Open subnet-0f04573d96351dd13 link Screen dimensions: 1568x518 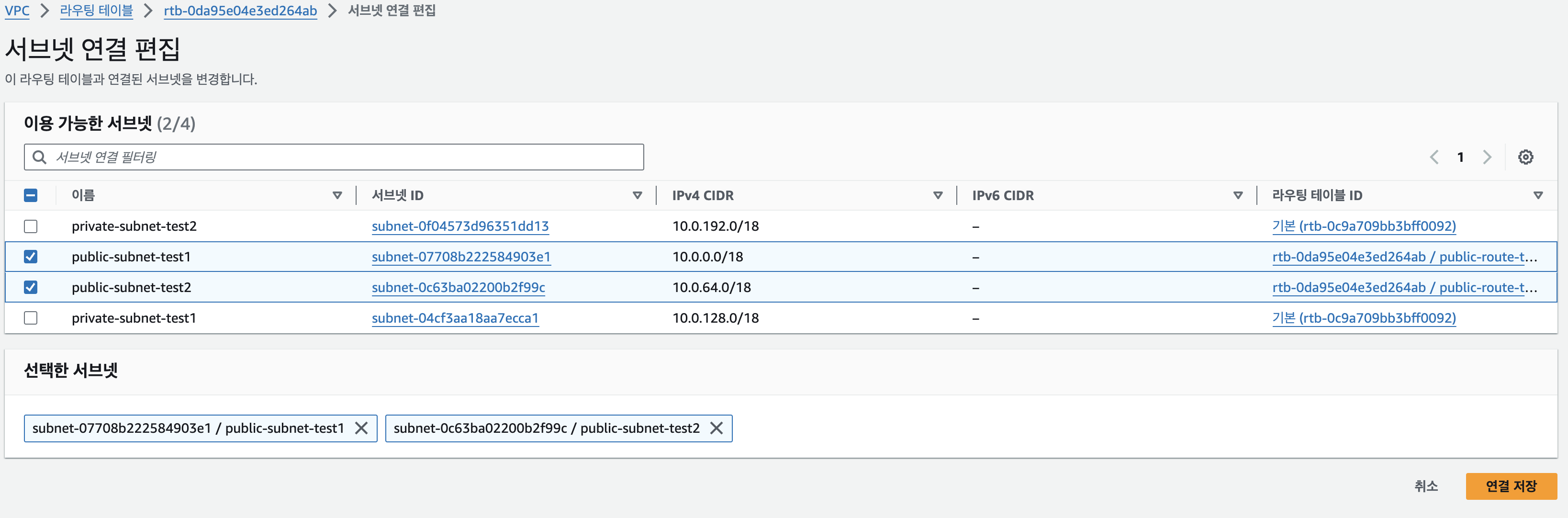pos(459,226)
